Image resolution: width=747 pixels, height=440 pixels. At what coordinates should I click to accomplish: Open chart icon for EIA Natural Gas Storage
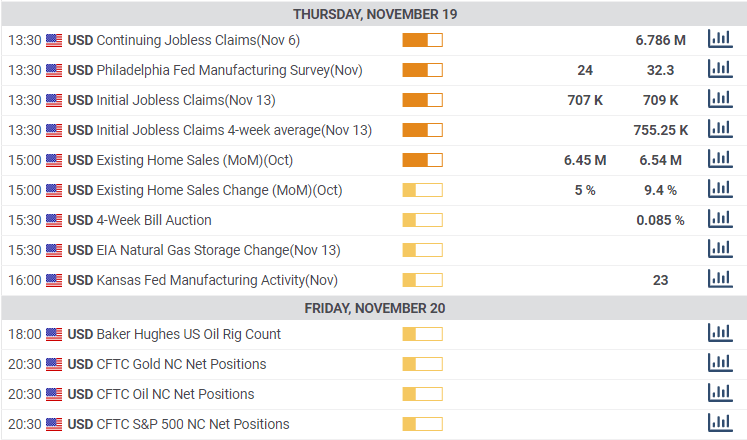tap(718, 250)
